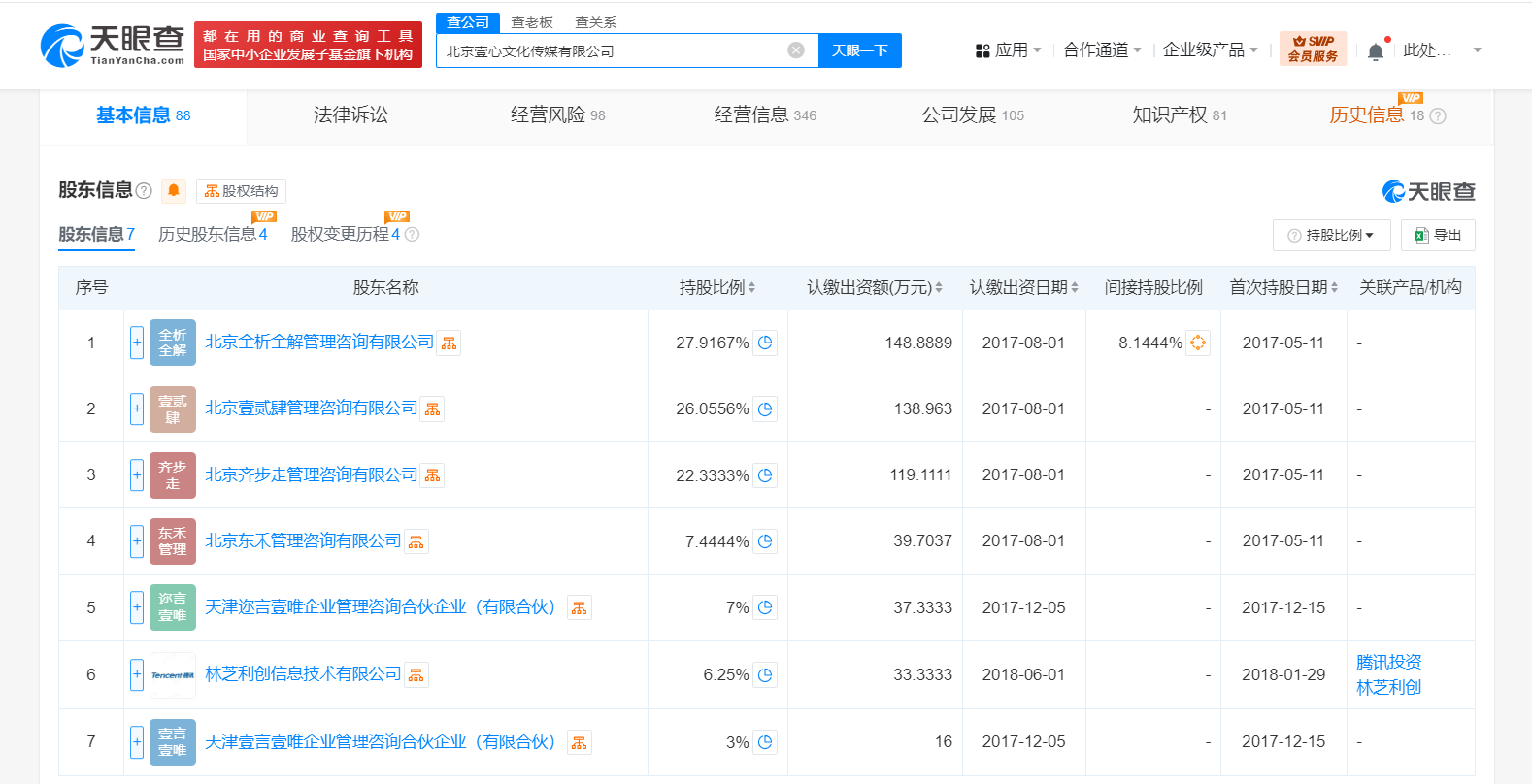Switch to the 法律诉讼 tab
This screenshot has height=784, width=1532.
point(350,115)
